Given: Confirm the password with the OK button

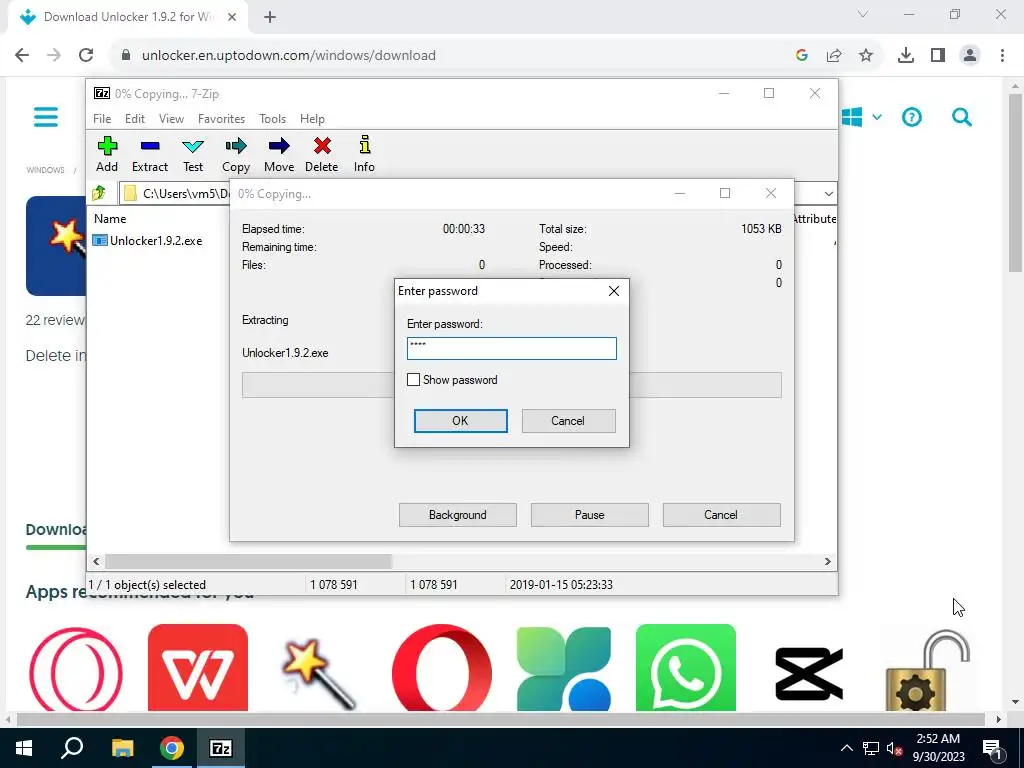Looking at the screenshot, I should pyautogui.click(x=460, y=421).
